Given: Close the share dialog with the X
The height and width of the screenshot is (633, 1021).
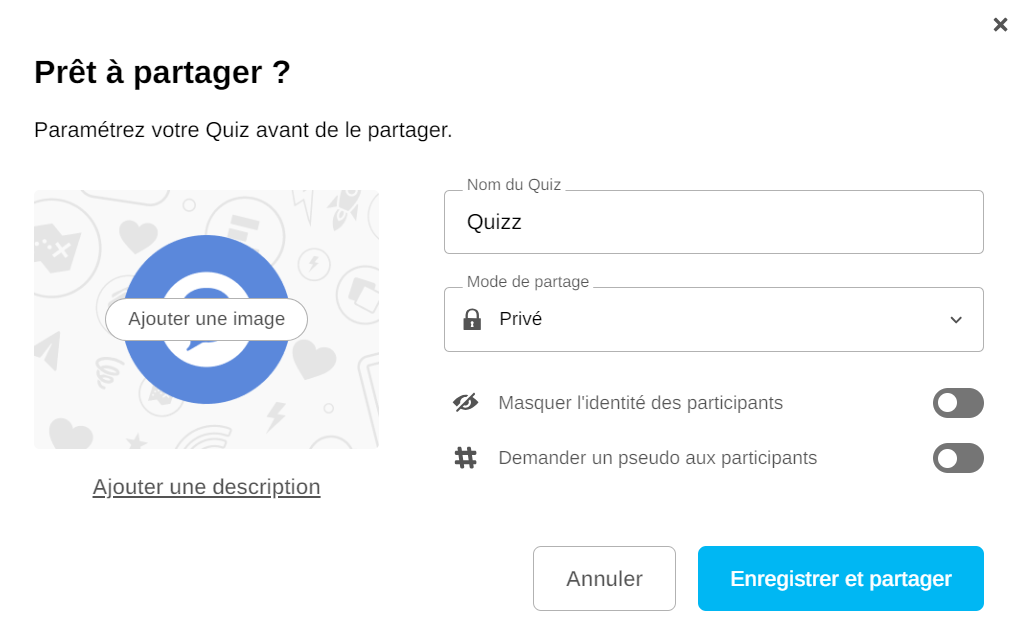Looking at the screenshot, I should coord(1000,25).
